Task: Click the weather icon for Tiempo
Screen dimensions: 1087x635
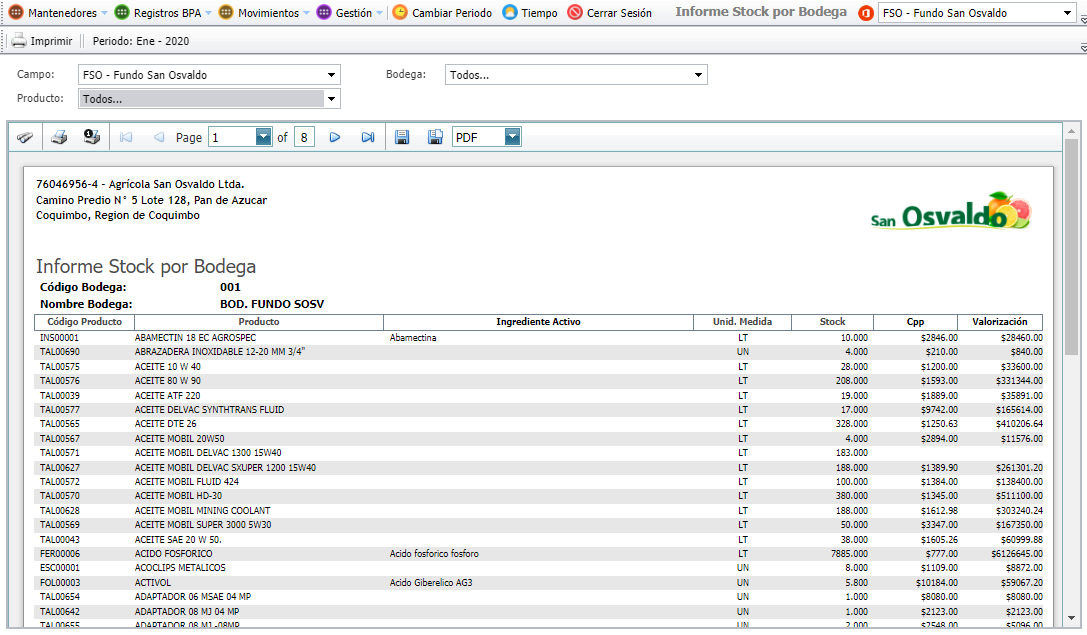Action: click(x=510, y=12)
